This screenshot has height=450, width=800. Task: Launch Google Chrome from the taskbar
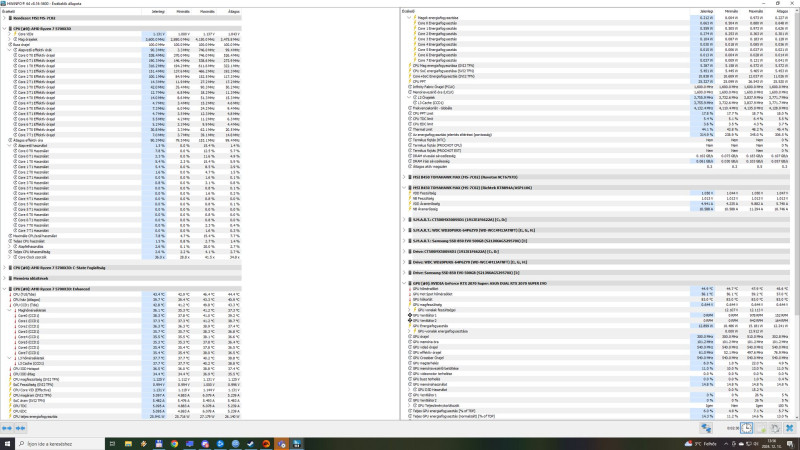point(174,444)
